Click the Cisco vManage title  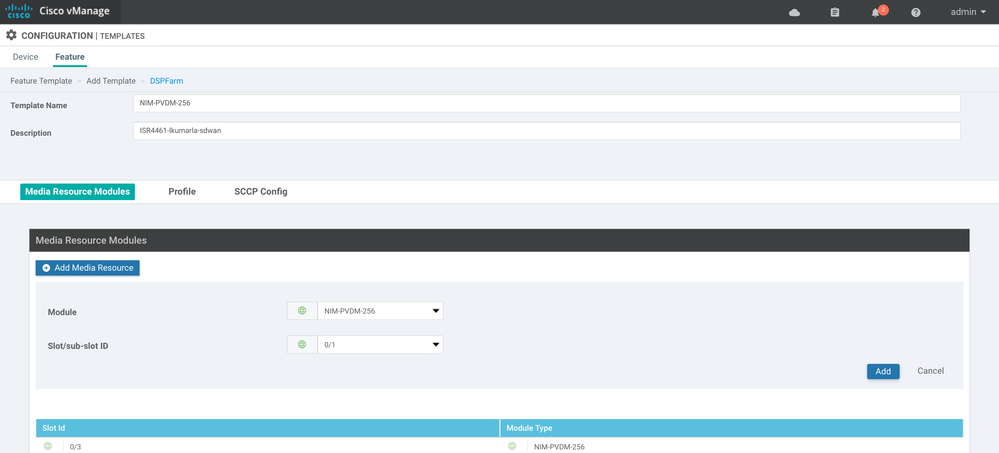[74, 11]
